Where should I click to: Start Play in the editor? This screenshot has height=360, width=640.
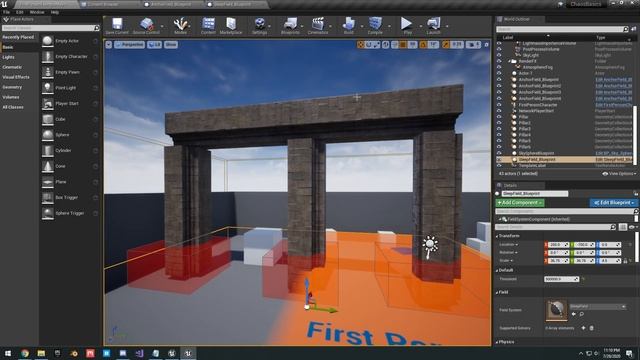(x=406, y=24)
